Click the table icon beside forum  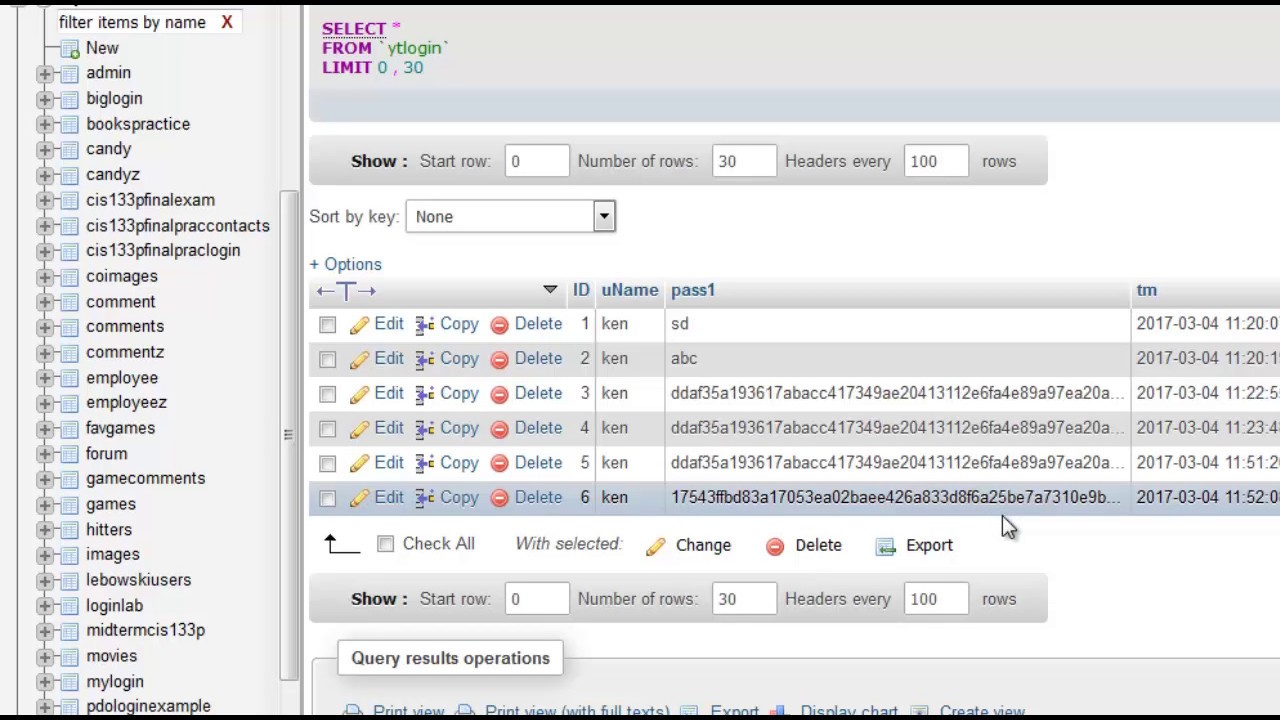click(x=69, y=454)
